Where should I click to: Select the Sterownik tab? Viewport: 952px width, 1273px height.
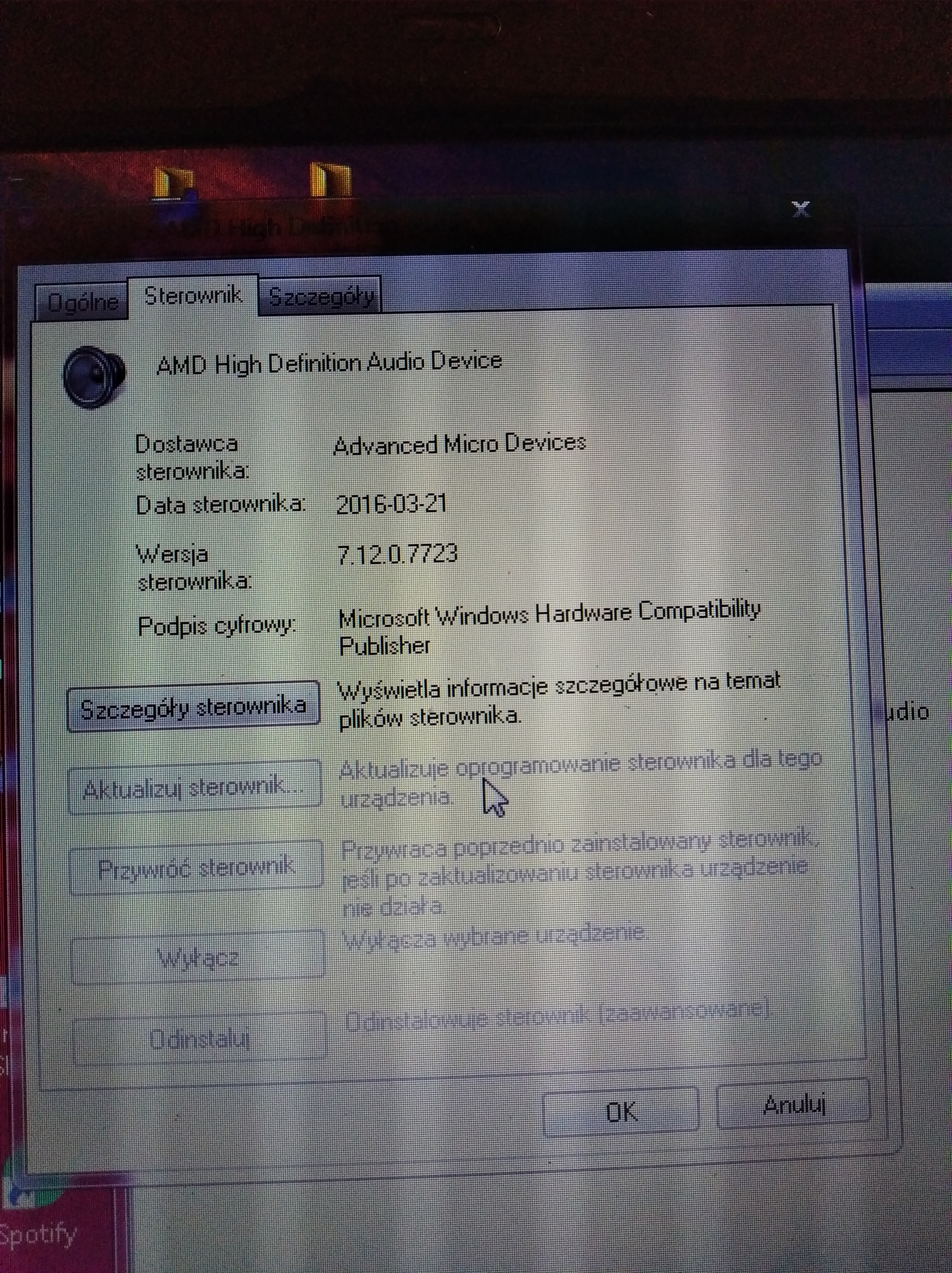point(193,296)
